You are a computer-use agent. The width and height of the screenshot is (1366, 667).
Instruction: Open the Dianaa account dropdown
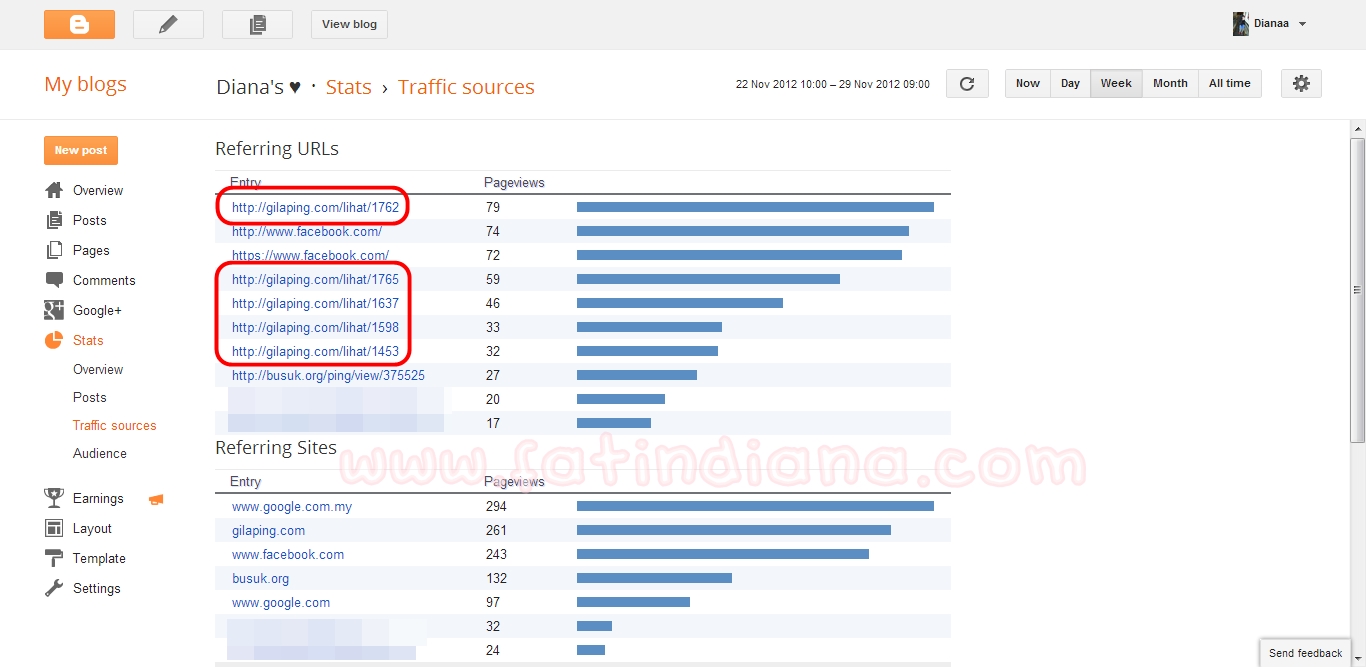pyautogui.click(x=1302, y=24)
